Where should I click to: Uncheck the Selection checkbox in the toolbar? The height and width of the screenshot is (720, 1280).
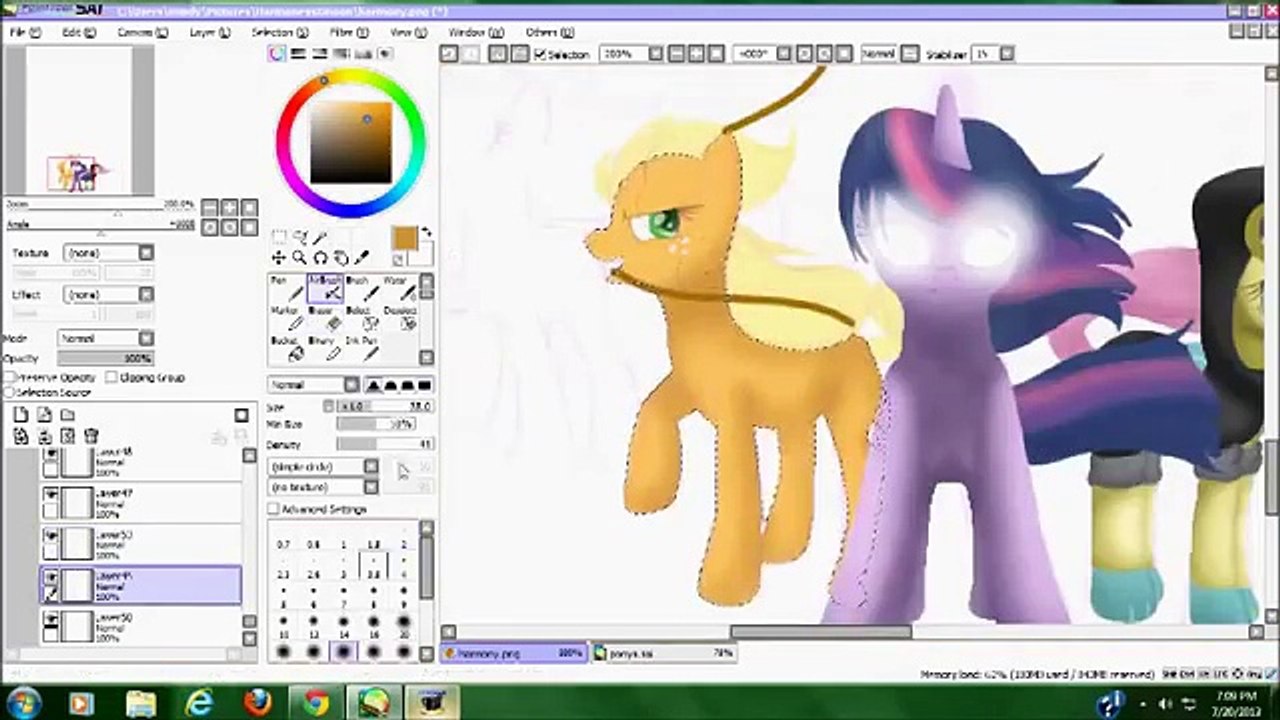[541, 54]
